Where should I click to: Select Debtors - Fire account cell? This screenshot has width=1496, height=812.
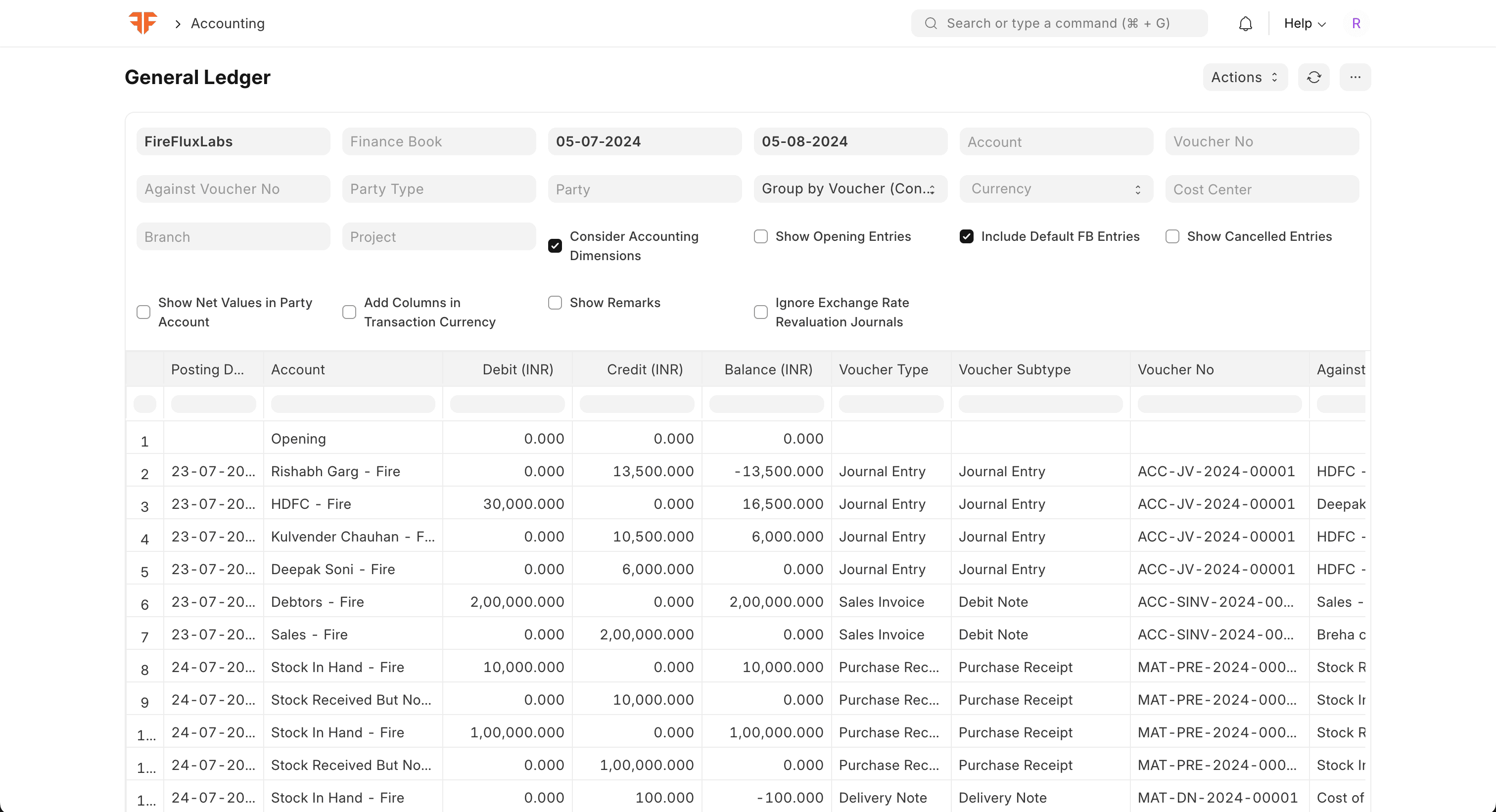[x=353, y=602]
